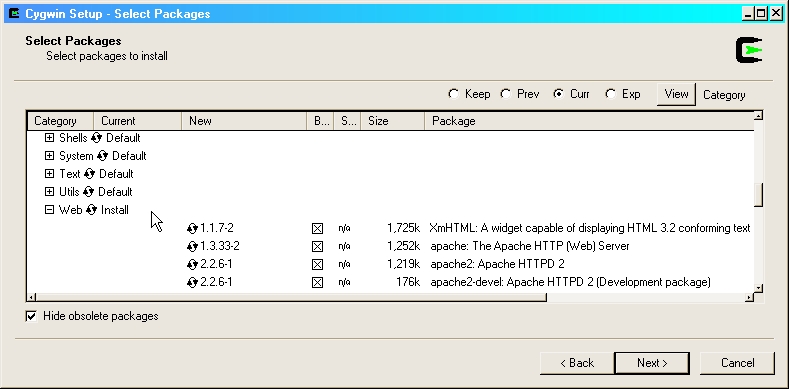Screen dimensions: 789x389
Task: Expand the Text category
Action: [x=49, y=174]
